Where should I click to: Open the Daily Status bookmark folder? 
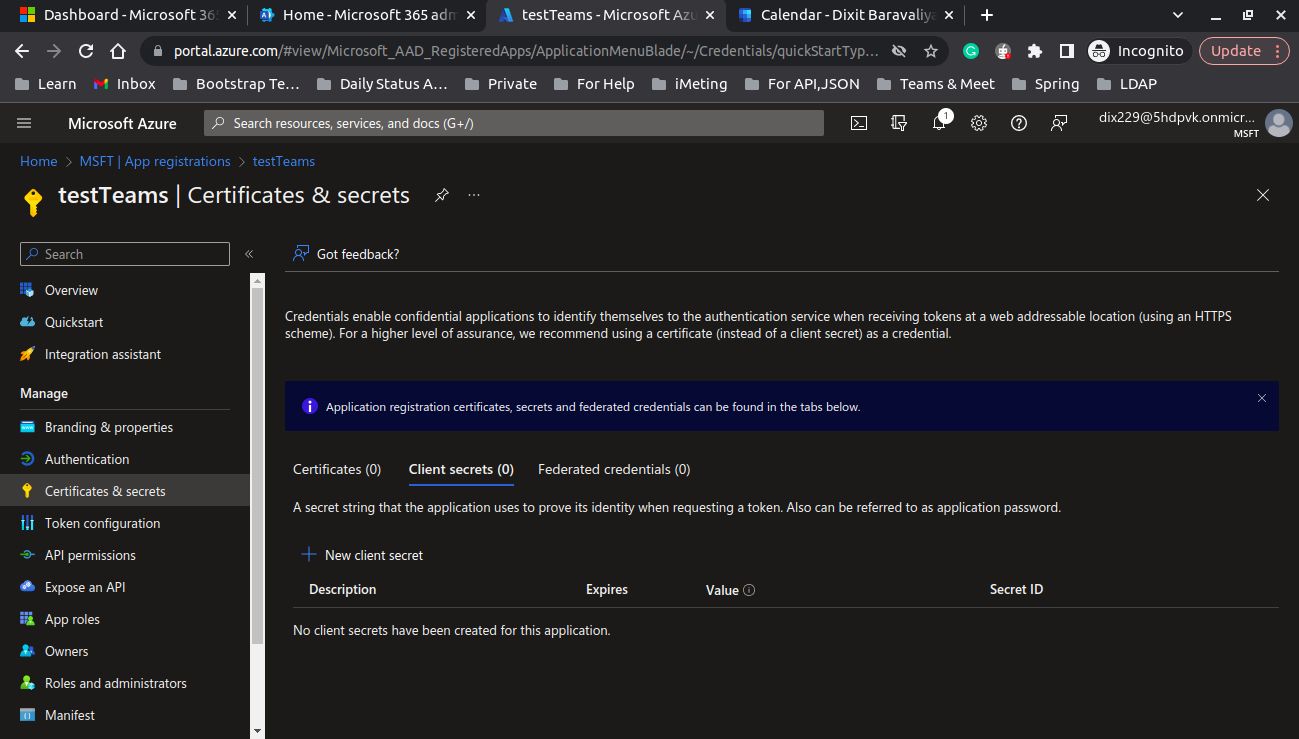(380, 84)
